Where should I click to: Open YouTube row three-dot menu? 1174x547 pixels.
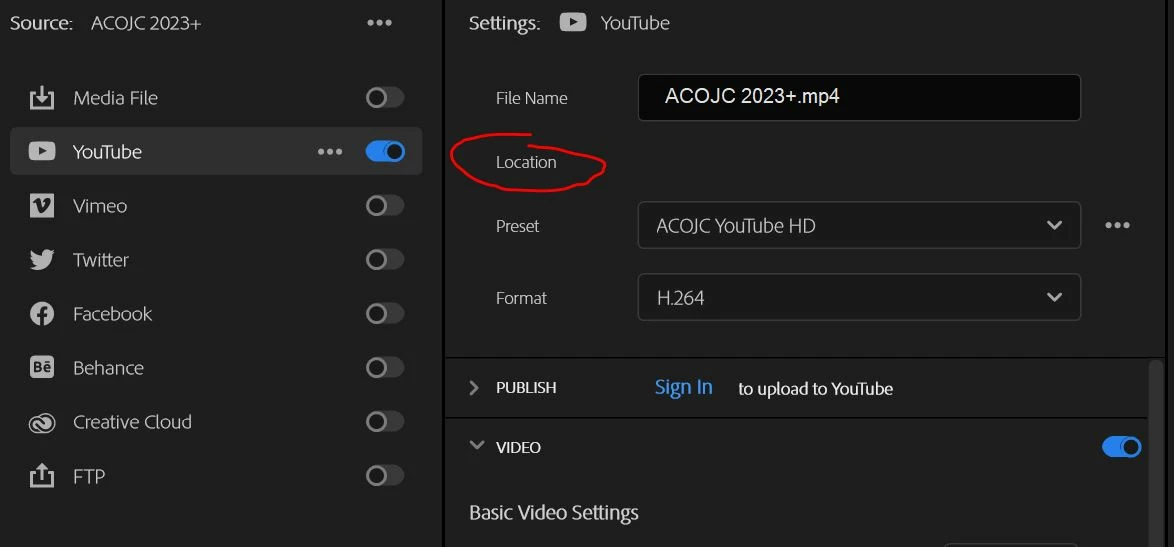coord(330,152)
